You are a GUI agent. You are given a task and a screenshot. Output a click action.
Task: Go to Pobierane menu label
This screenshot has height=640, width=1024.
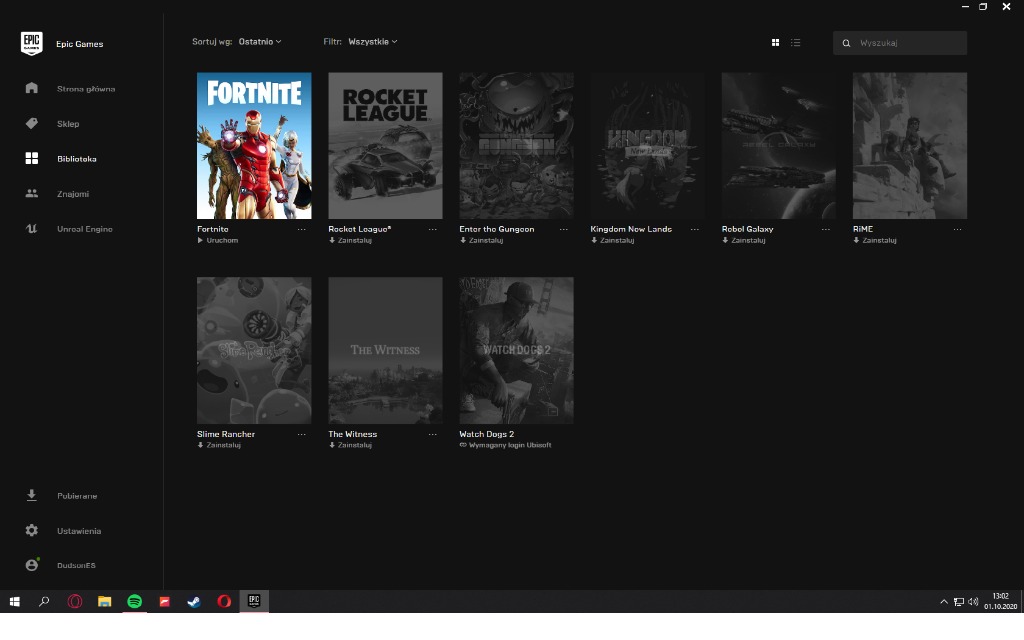pyautogui.click(x=76, y=496)
